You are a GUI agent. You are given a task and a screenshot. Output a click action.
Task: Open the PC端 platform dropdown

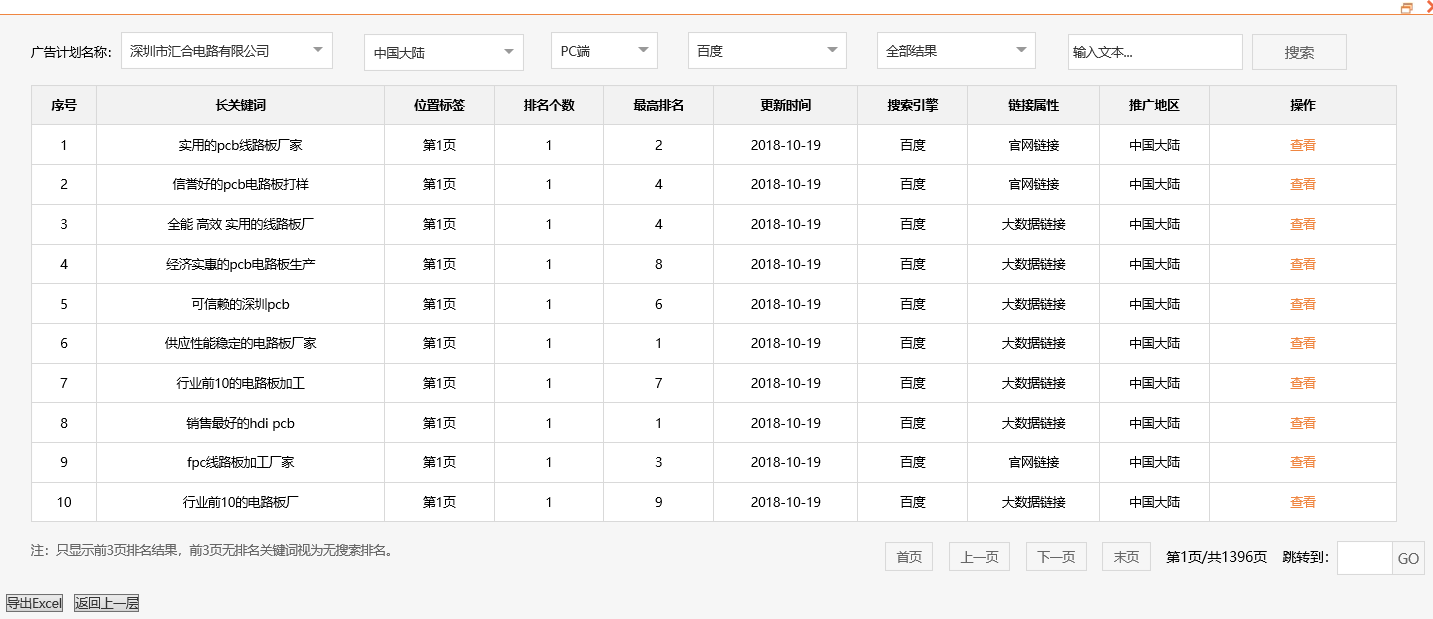(x=603, y=49)
